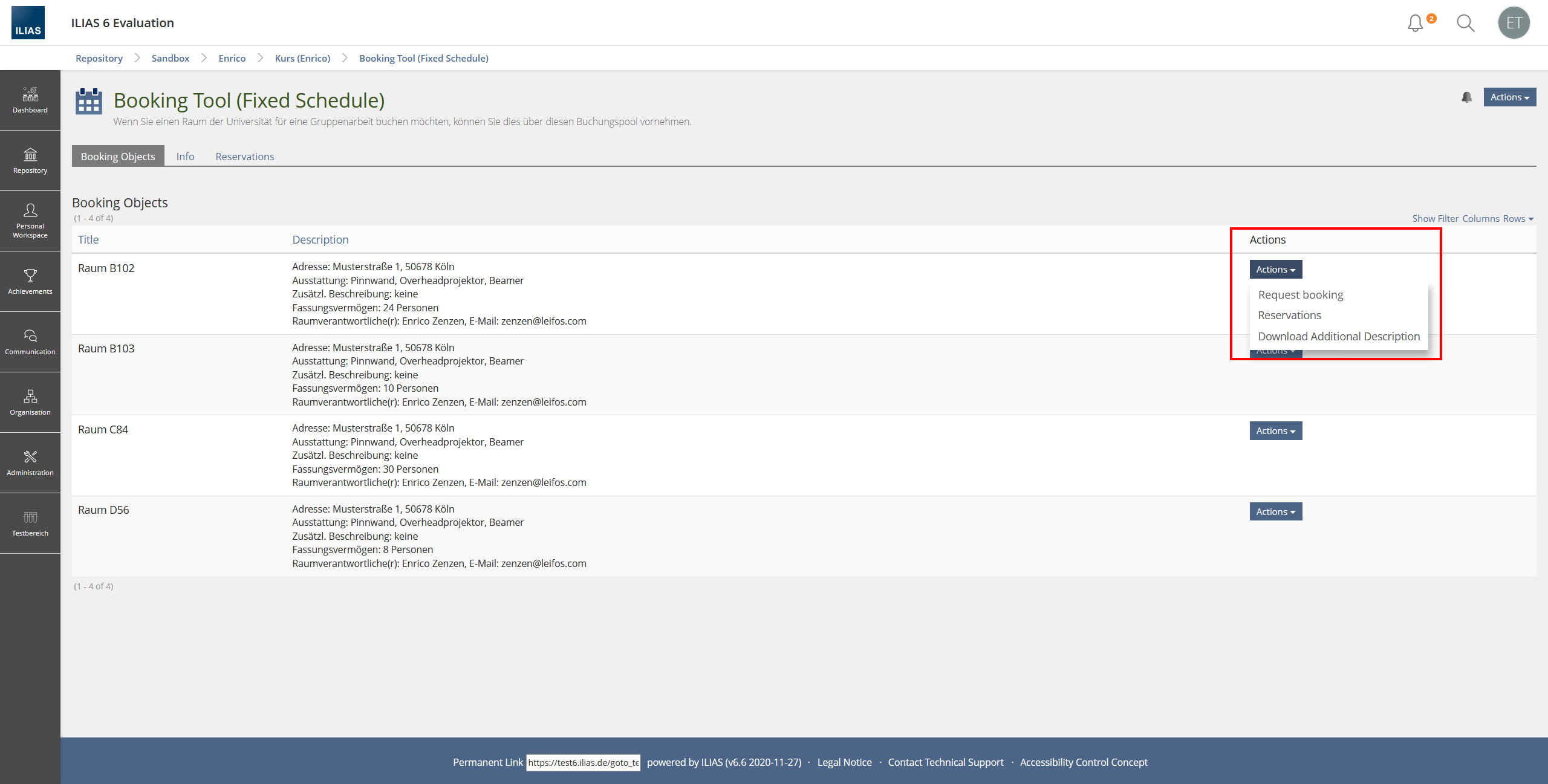Open Administration tools icon

click(30, 463)
